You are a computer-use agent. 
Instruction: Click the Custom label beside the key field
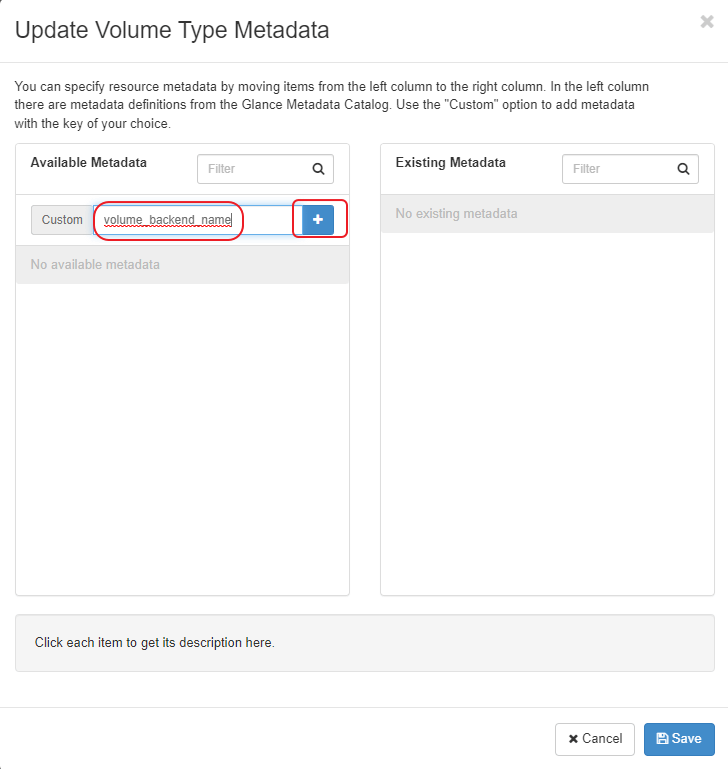tap(62, 220)
